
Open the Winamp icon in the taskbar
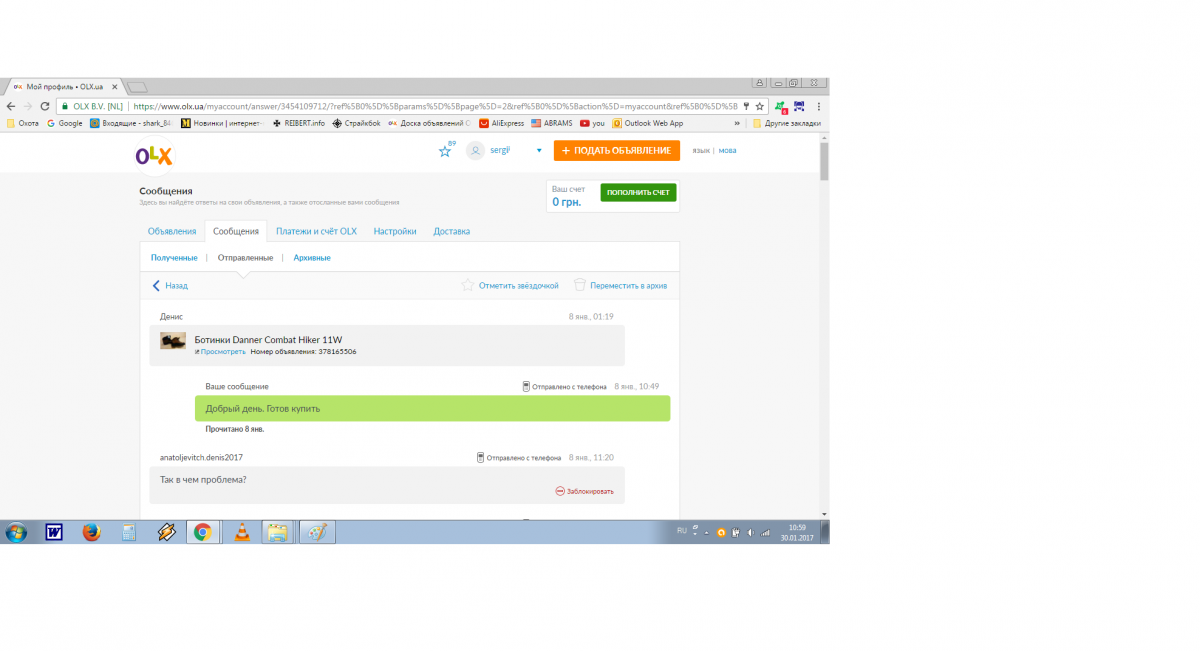[x=166, y=532]
